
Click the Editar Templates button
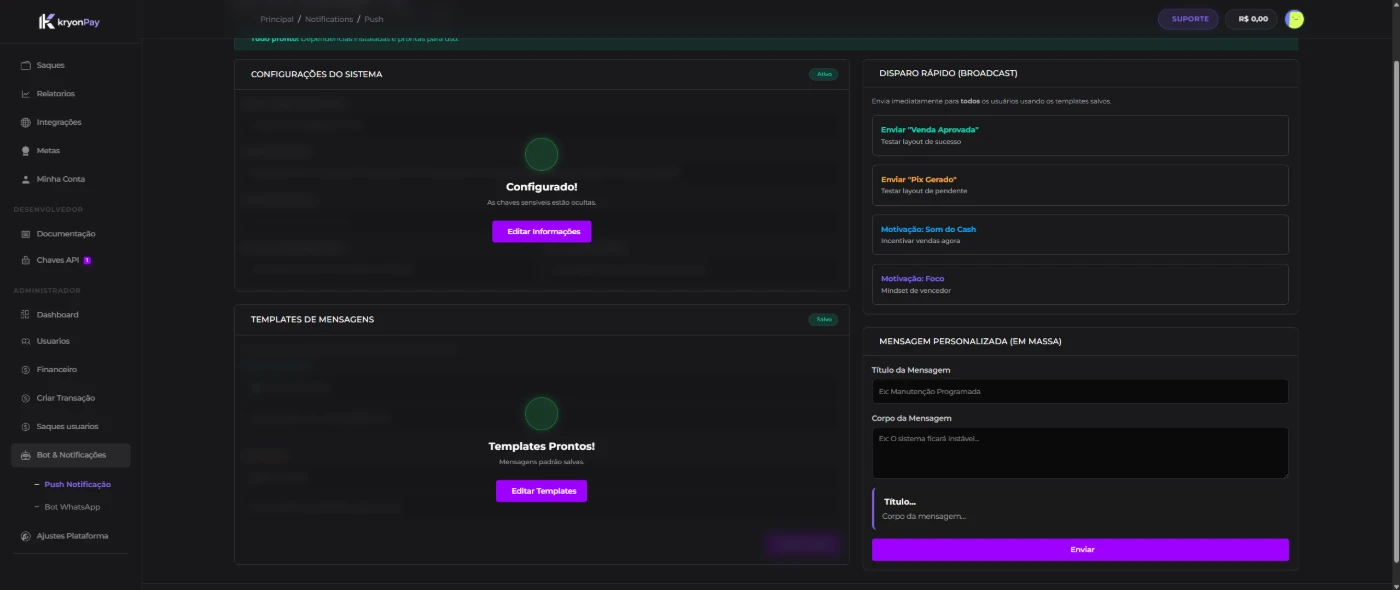pos(541,491)
